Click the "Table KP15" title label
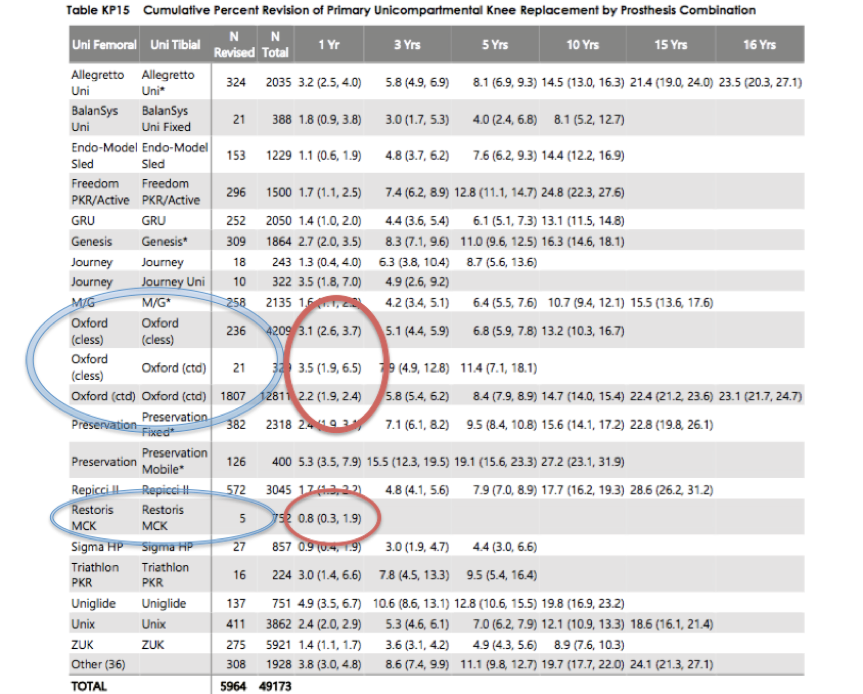The width and height of the screenshot is (863, 694). (x=98, y=10)
